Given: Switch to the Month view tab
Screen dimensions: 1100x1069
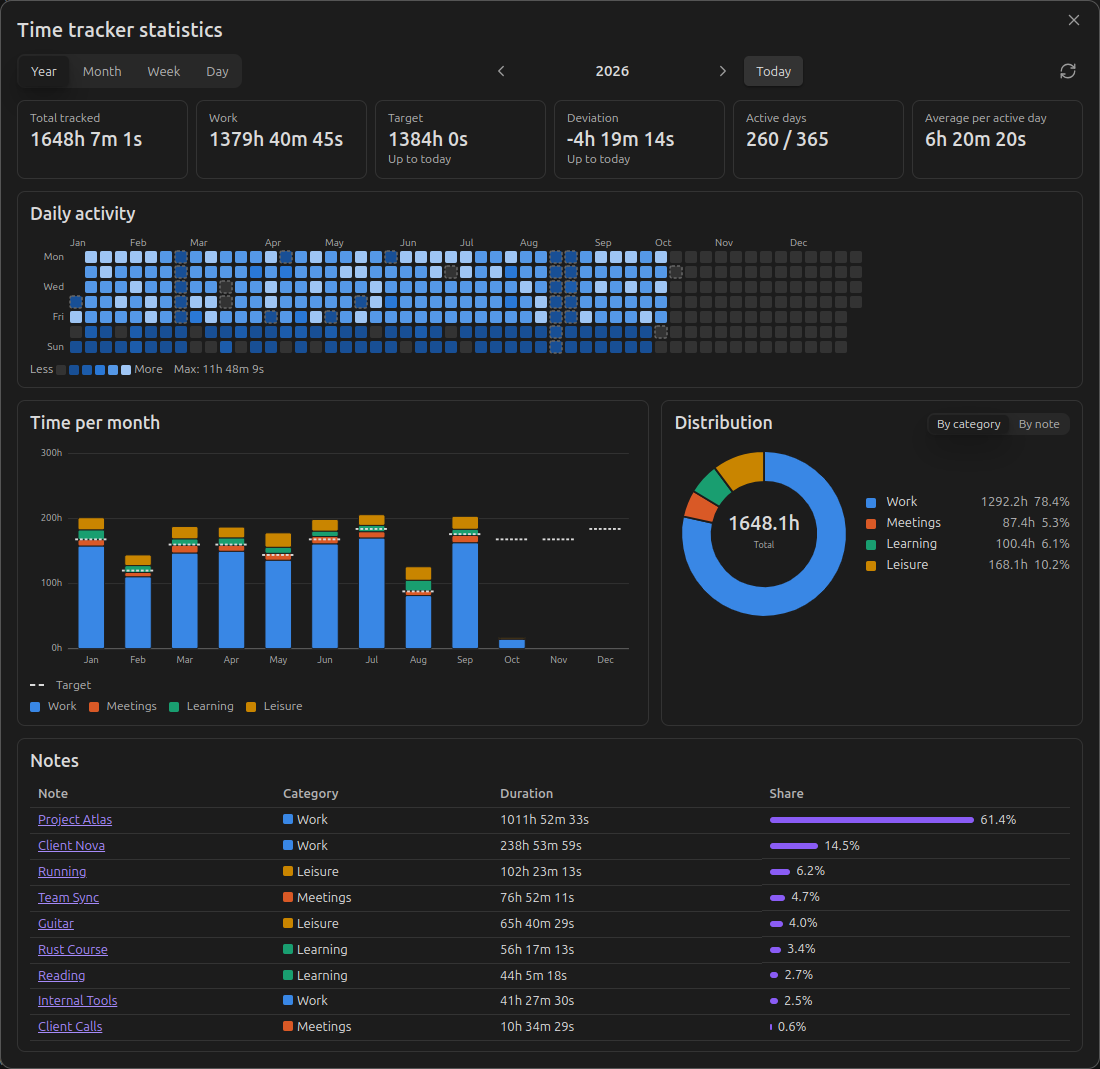Looking at the screenshot, I should click(x=102, y=71).
